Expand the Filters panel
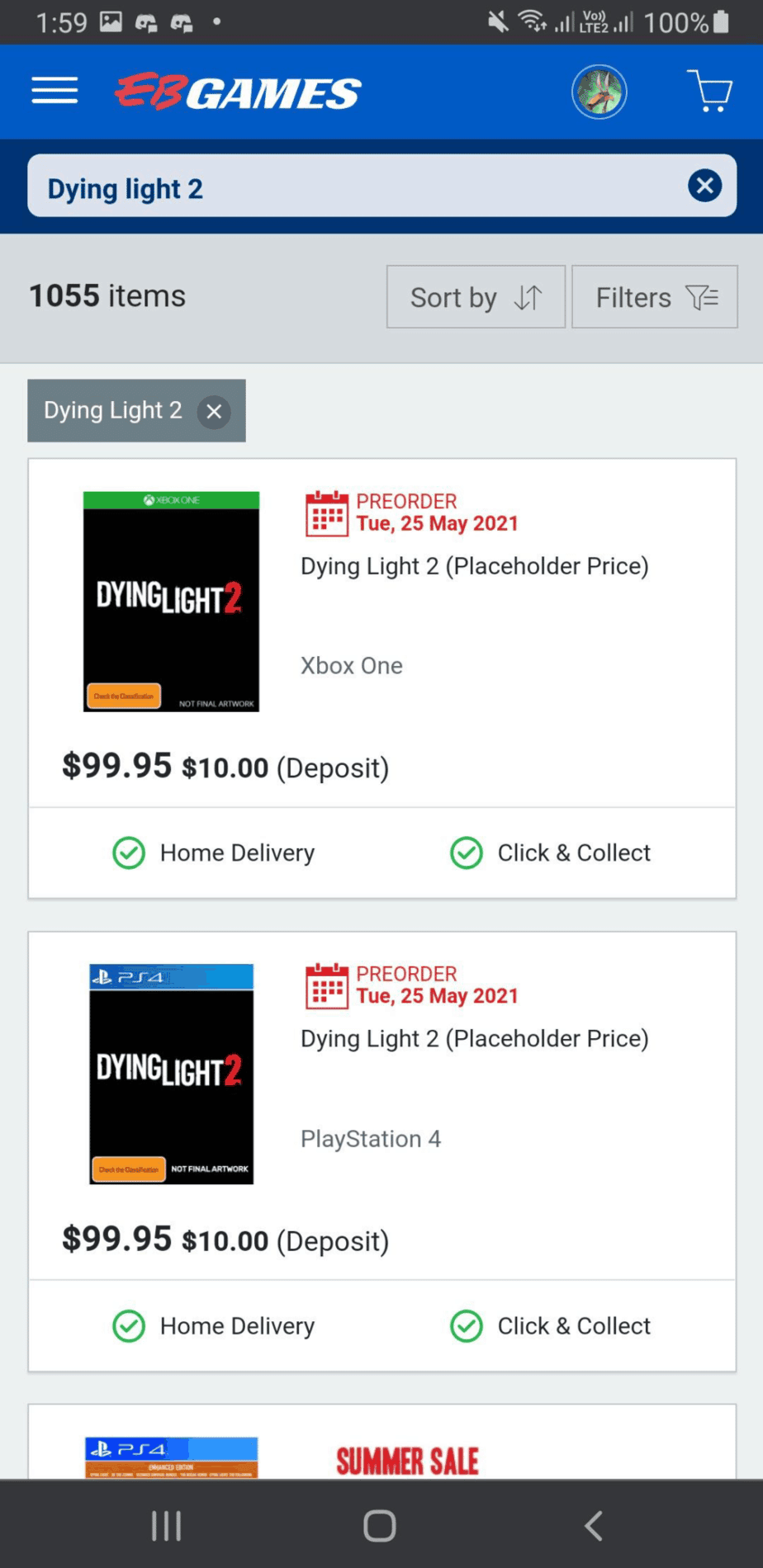763x1568 pixels. pos(655,297)
